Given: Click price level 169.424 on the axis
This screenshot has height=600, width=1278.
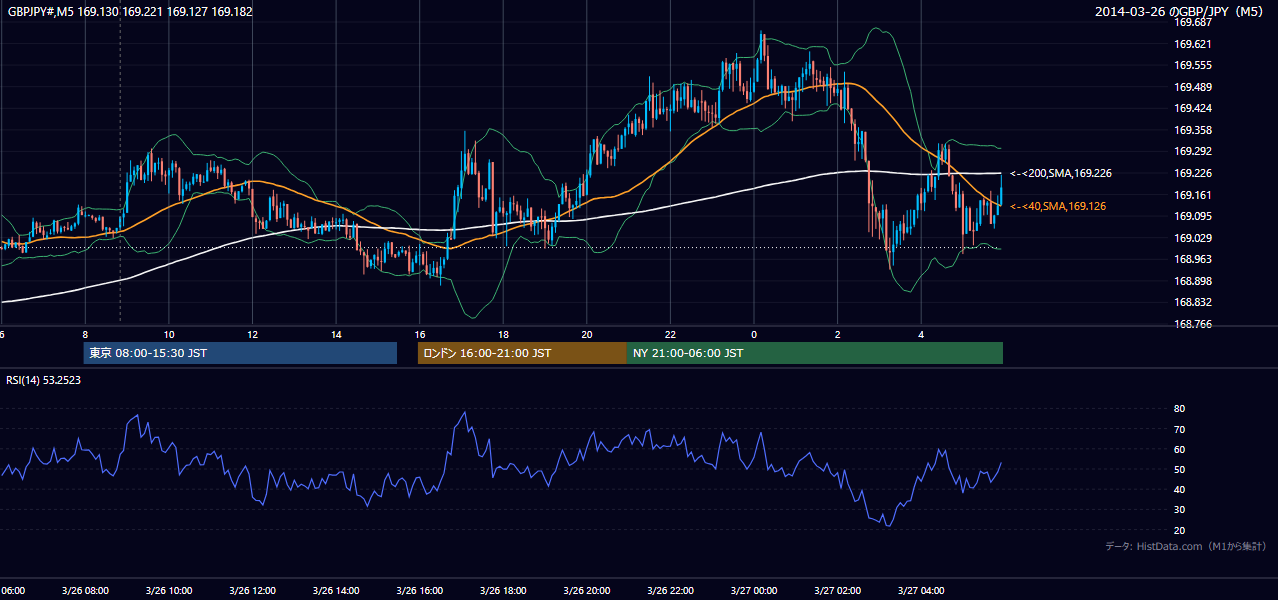Looking at the screenshot, I should 1193,108.
